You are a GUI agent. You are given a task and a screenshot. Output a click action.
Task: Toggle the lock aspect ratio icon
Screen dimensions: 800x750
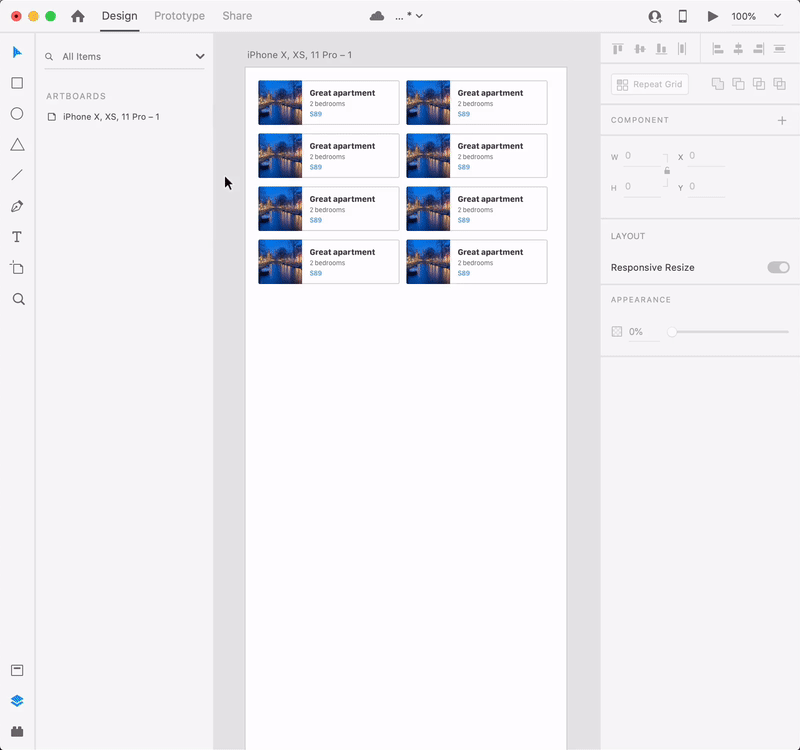pyautogui.click(x=667, y=170)
